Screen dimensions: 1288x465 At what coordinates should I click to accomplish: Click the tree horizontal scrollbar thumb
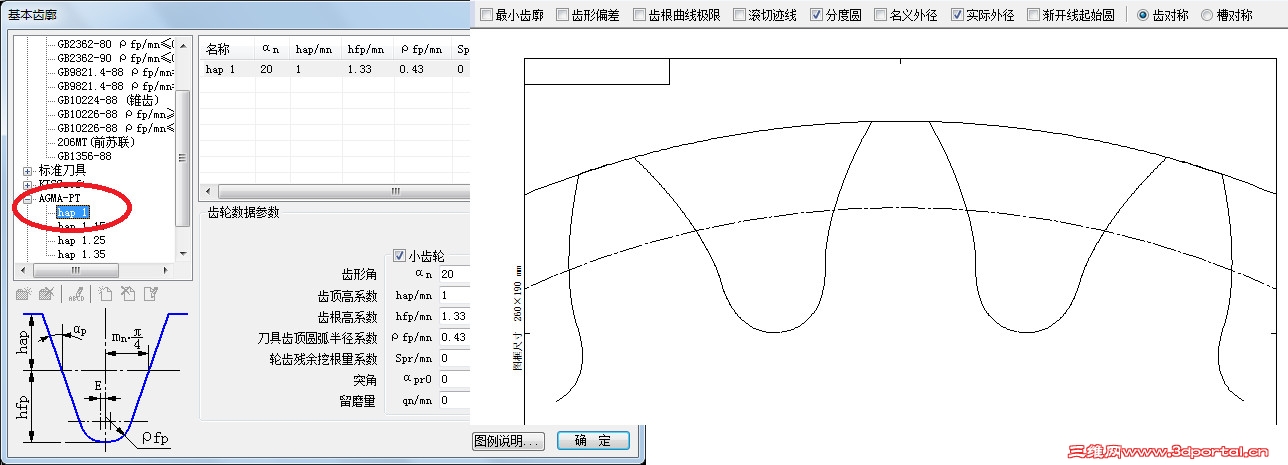(76, 270)
